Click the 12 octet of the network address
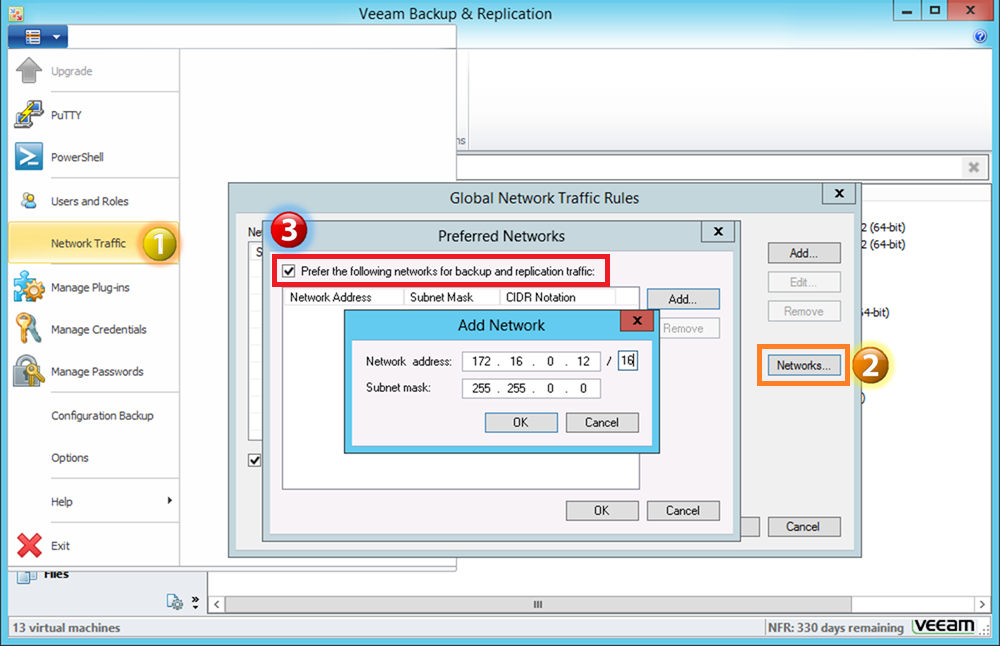 point(584,362)
